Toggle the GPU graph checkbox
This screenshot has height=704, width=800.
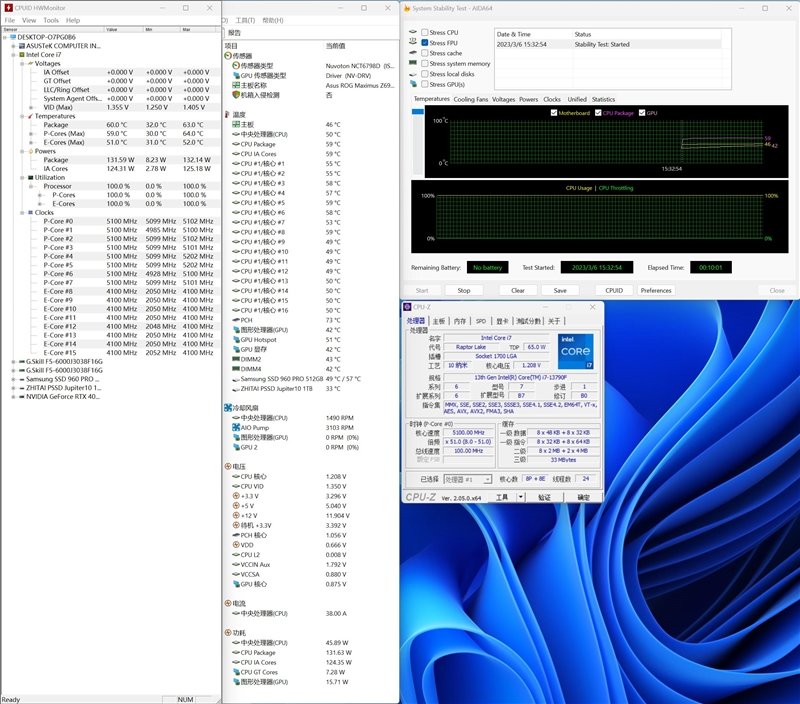point(642,113)
